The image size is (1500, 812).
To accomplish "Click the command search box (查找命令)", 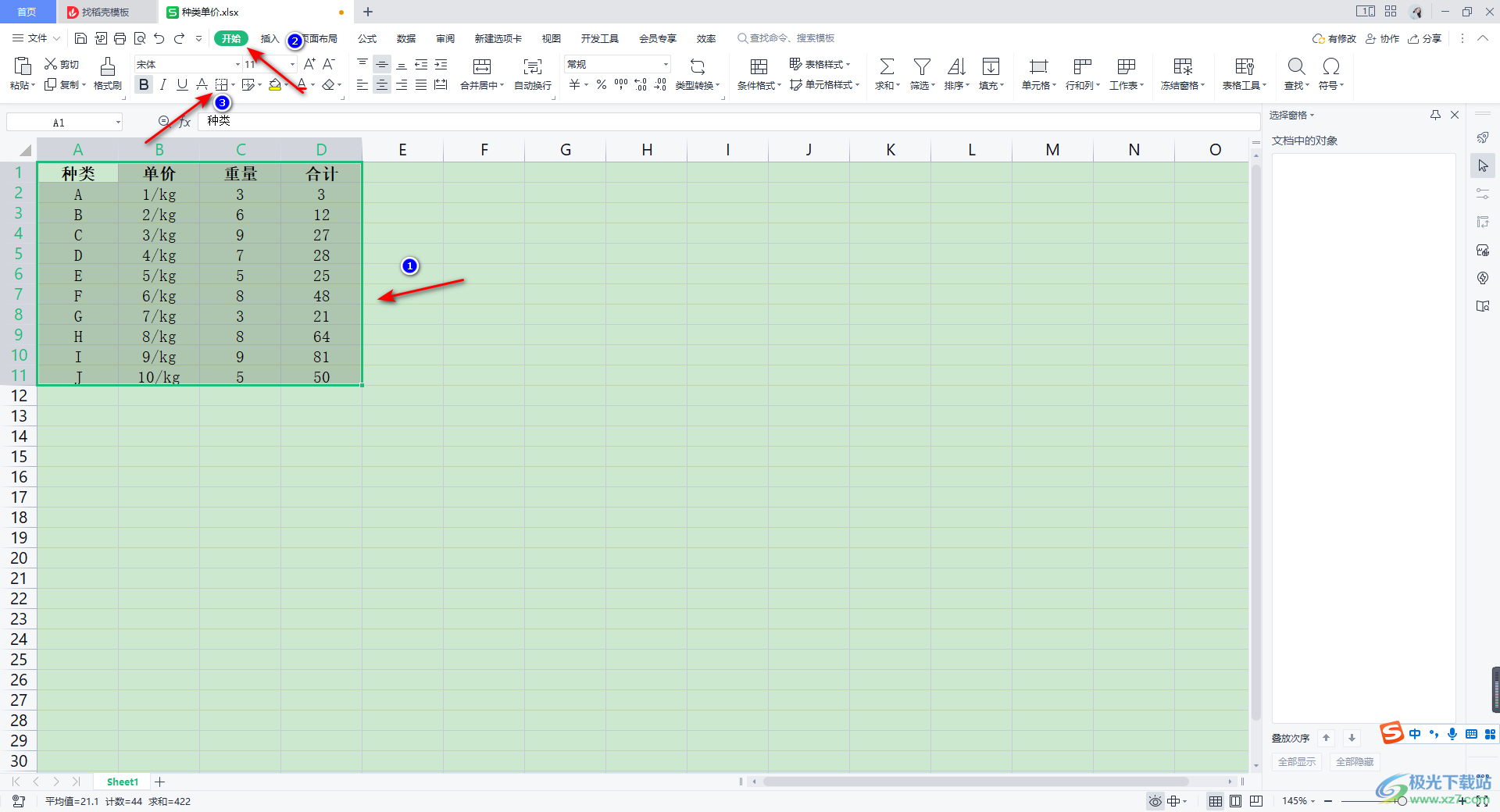I will point(786,38).
